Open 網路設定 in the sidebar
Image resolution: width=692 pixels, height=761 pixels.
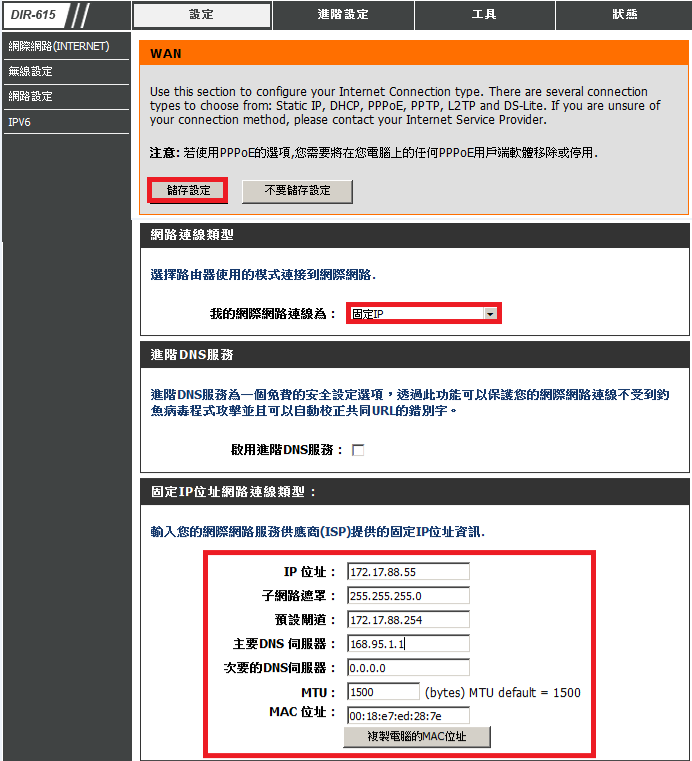31,97
